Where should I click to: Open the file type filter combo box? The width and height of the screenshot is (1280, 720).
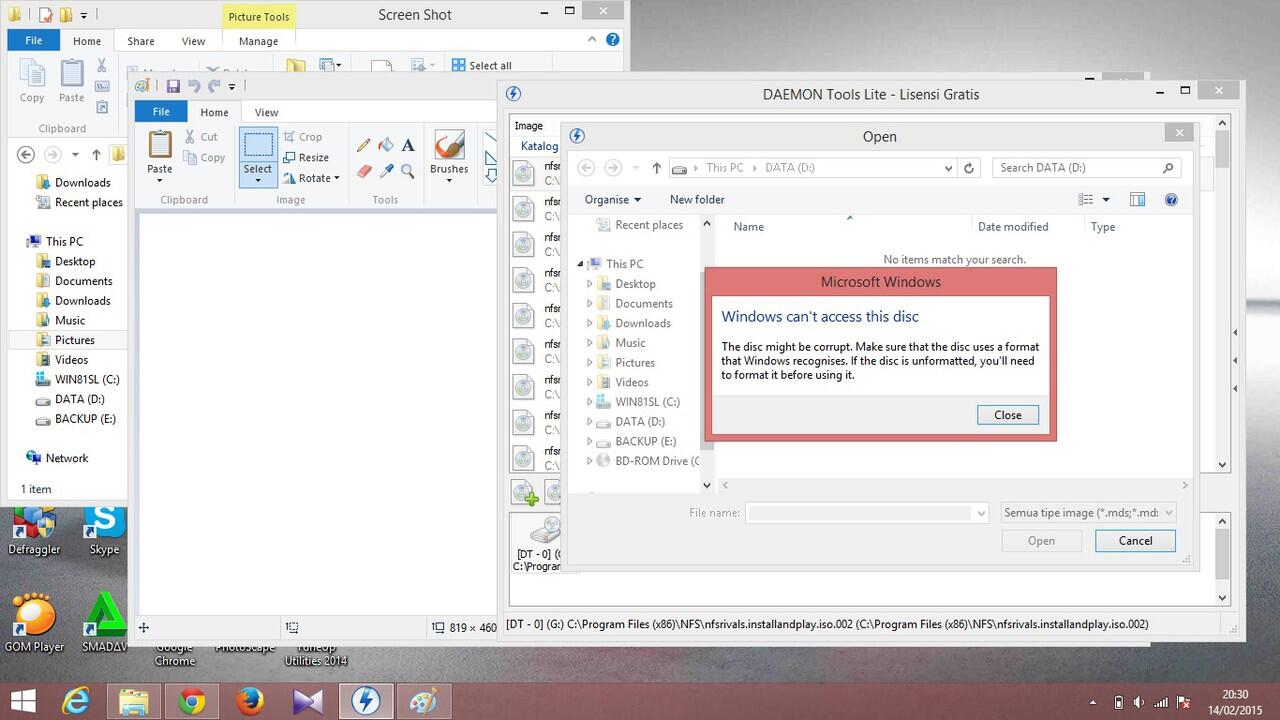(x=1088, y=512)
